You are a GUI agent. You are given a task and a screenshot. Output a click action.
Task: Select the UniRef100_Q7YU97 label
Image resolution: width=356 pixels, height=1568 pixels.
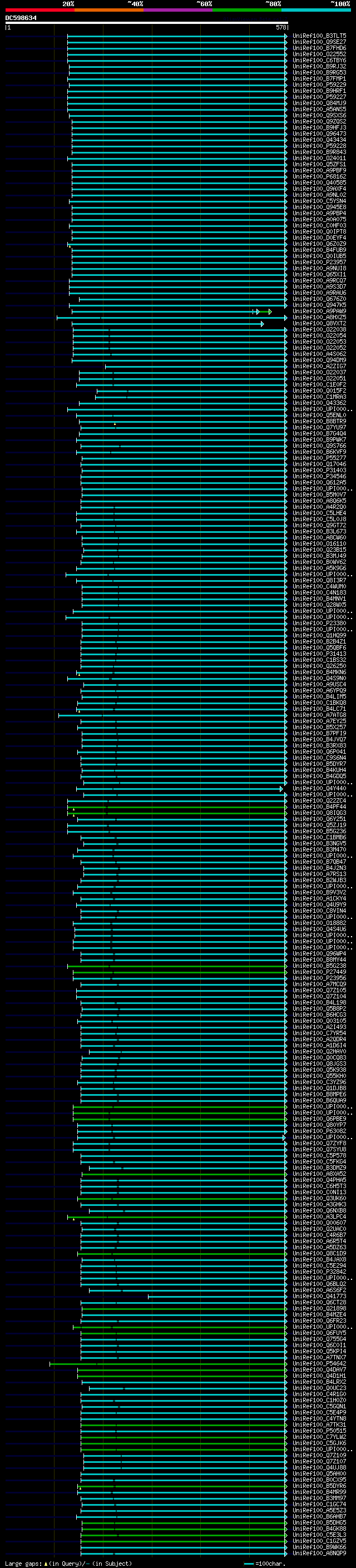(x=319, y=427)
